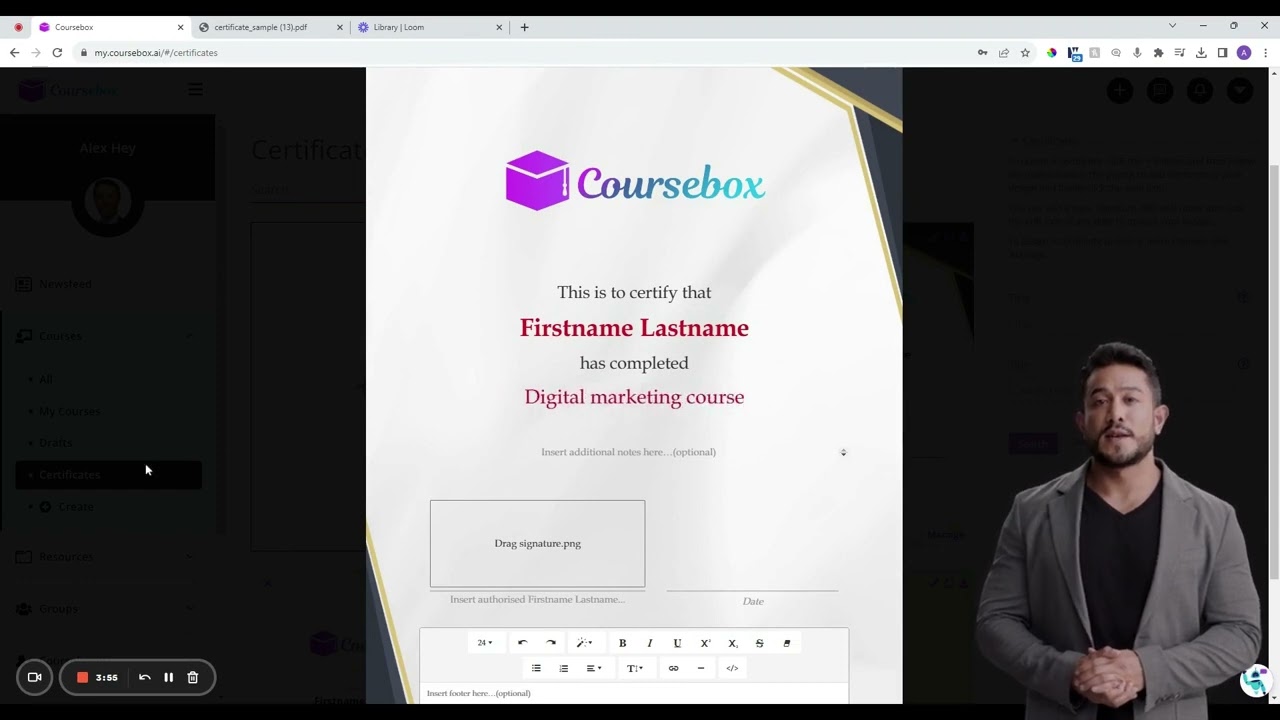Click the authorised name input field
Image resolution: width=1280 pixels, height=720 pixels.
tap(537, 599)
